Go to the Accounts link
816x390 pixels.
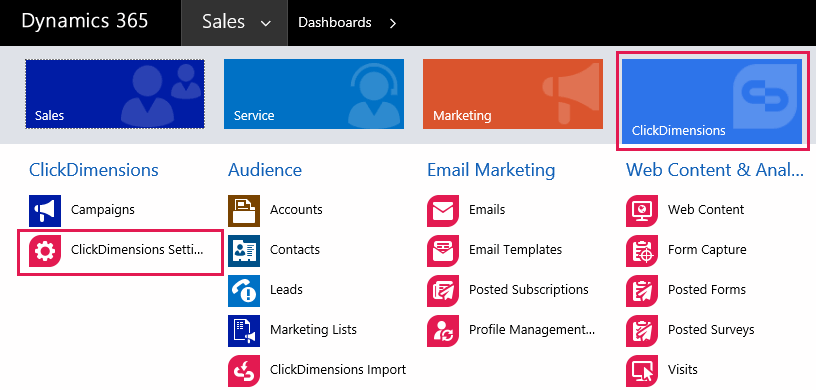click(x=296, y=210)
